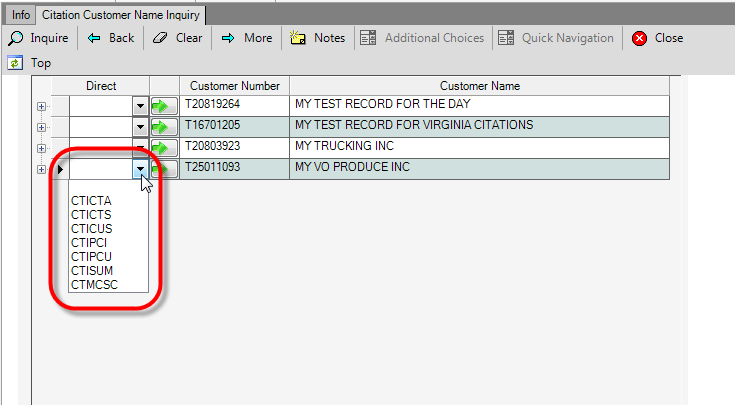Viewport: 735px width, 405px height.
Task: Click the Customer Name column header
Action: pyautogui.click(x=479, y=86)
